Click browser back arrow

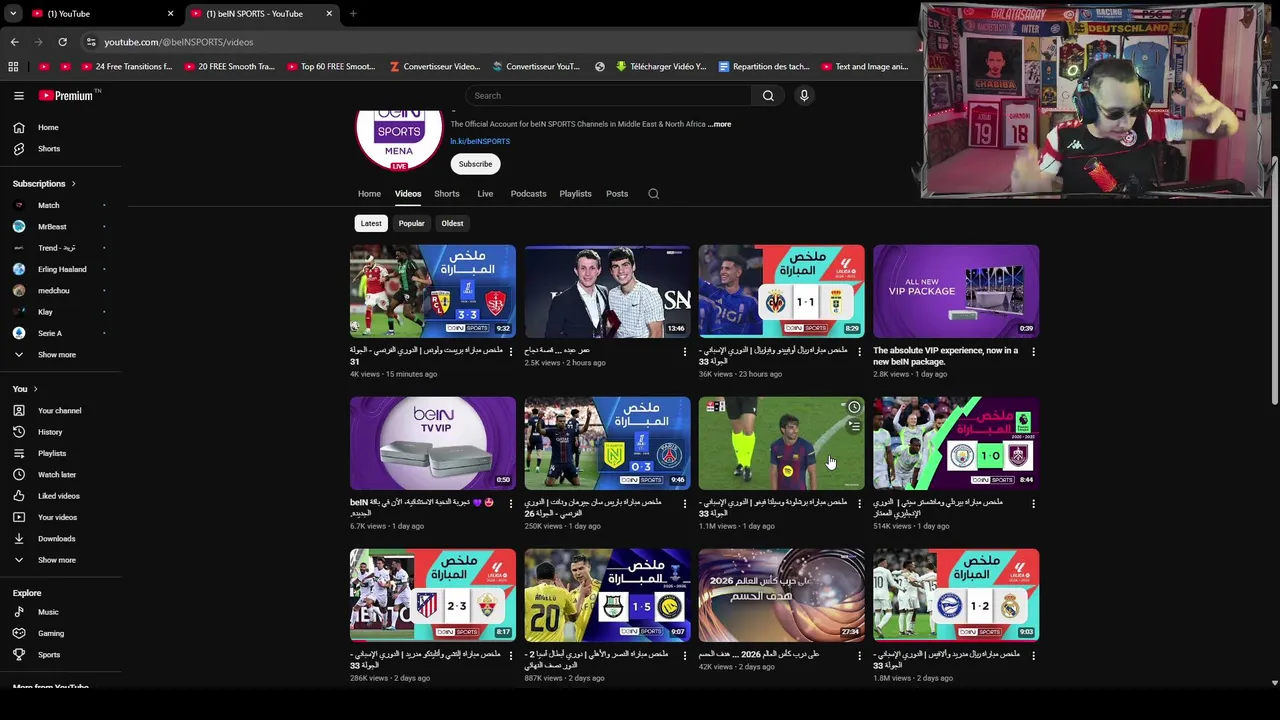tap(14, 42)
